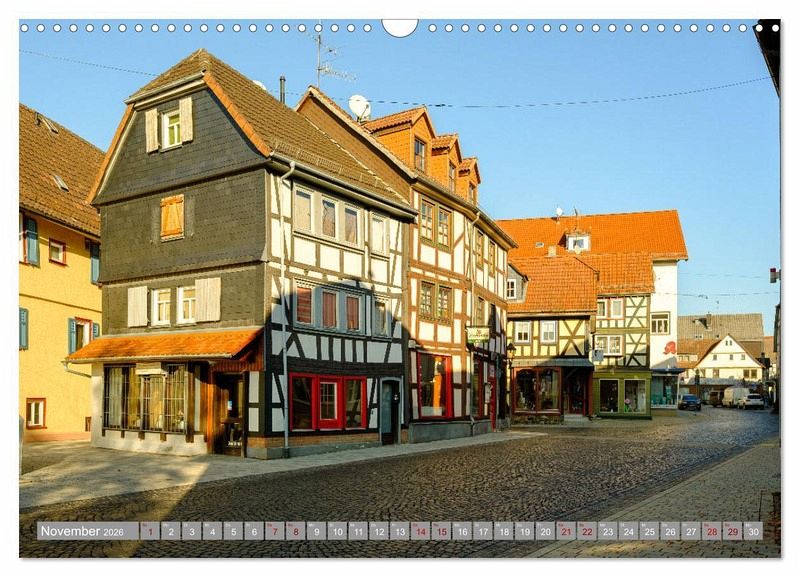
Task: Select day 19 in the calendar strip
Action: pyautogui.click(x=524, y=531)
